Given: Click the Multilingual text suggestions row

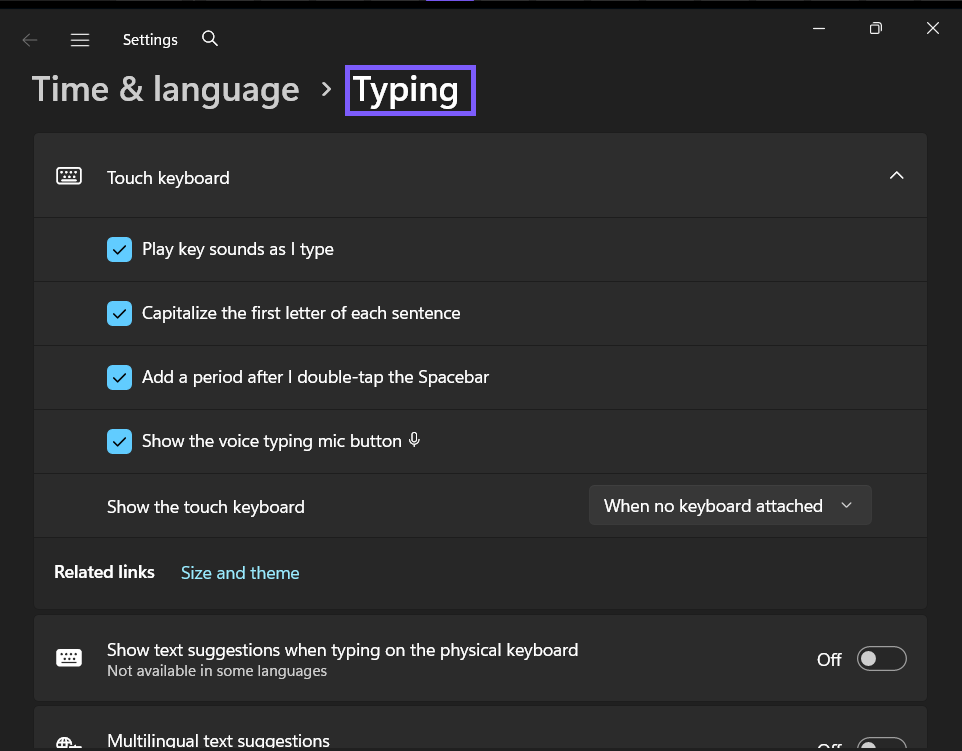Looking at the screenshot, I should coord(480,729).
